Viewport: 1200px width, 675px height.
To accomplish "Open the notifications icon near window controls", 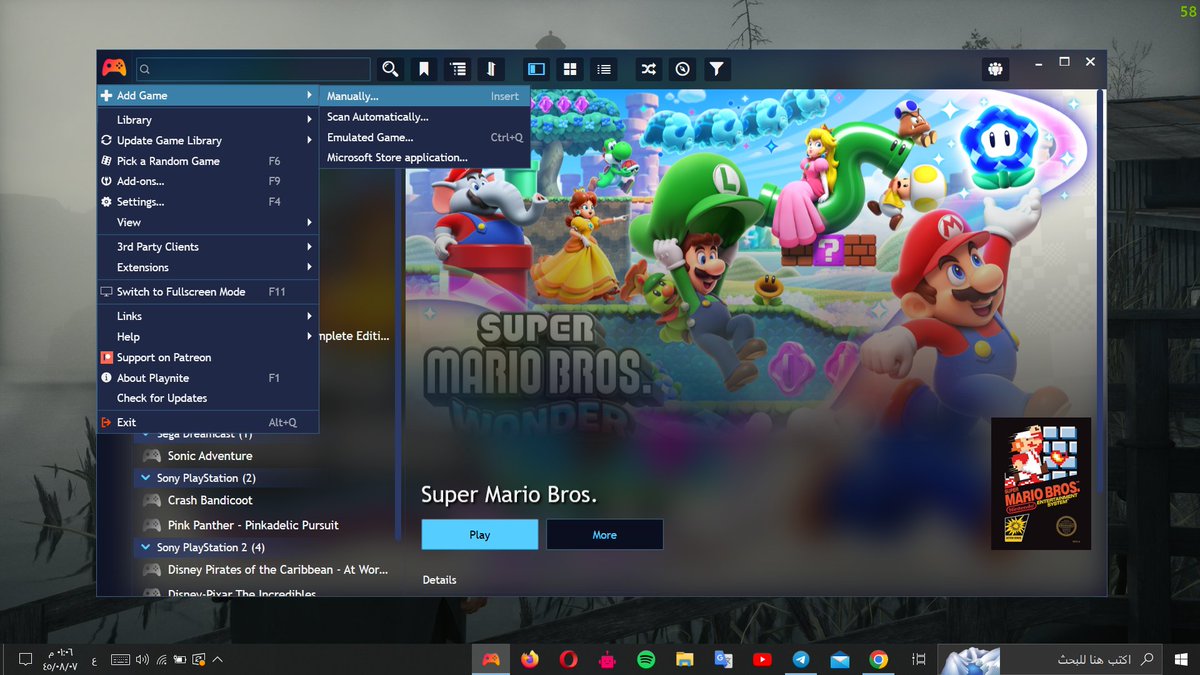I will [x=995, y=69].
